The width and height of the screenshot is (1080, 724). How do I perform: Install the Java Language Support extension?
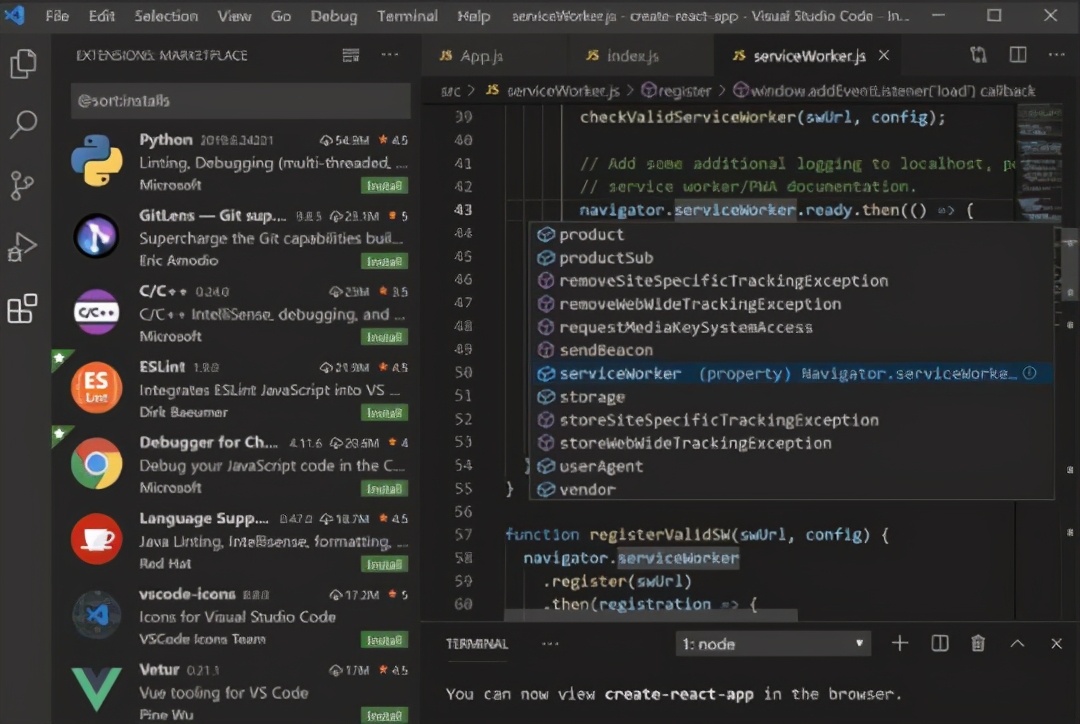[x=384, y=564]
